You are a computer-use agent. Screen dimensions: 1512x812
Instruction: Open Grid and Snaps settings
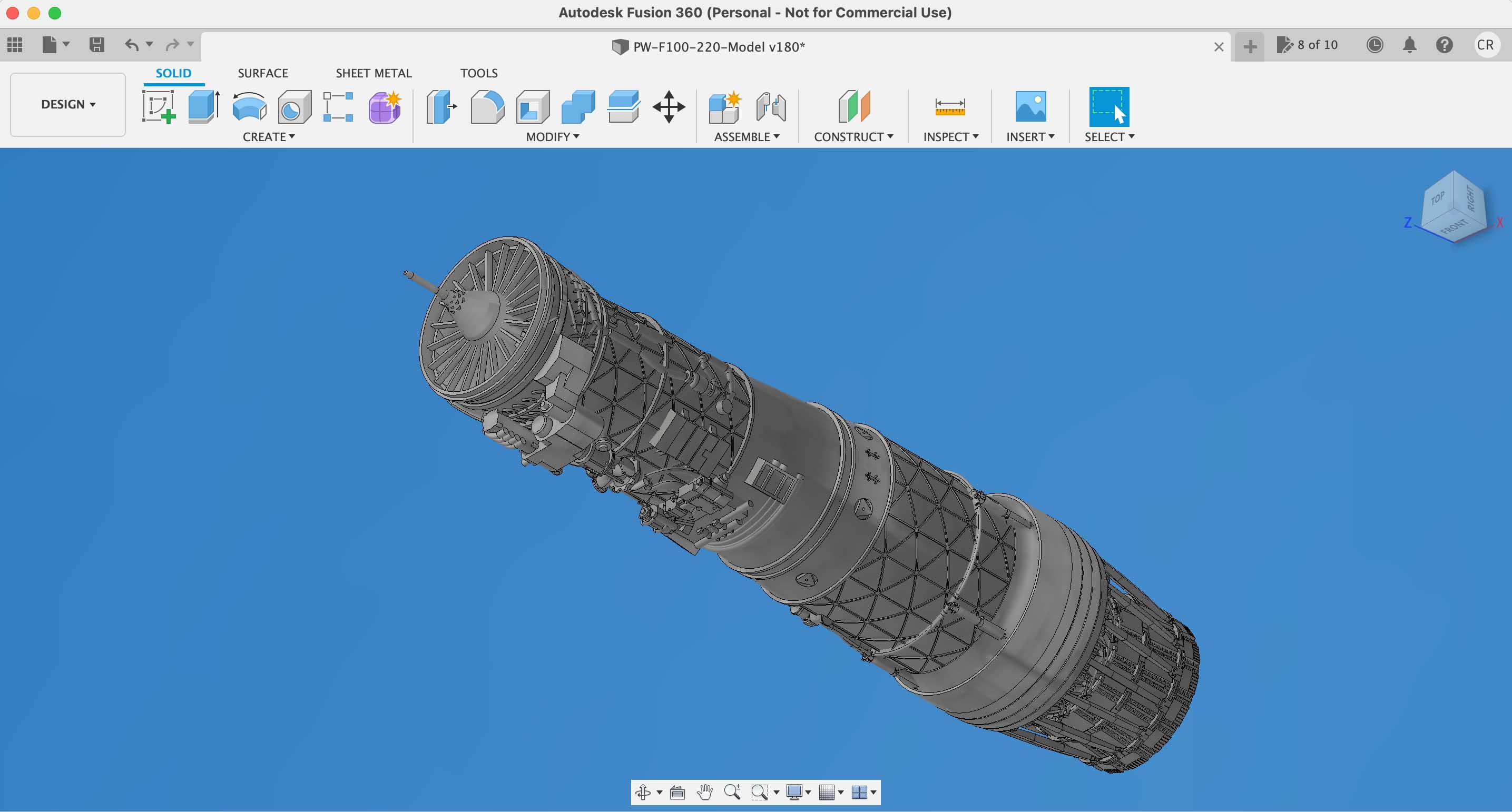[x=827, y=792]
